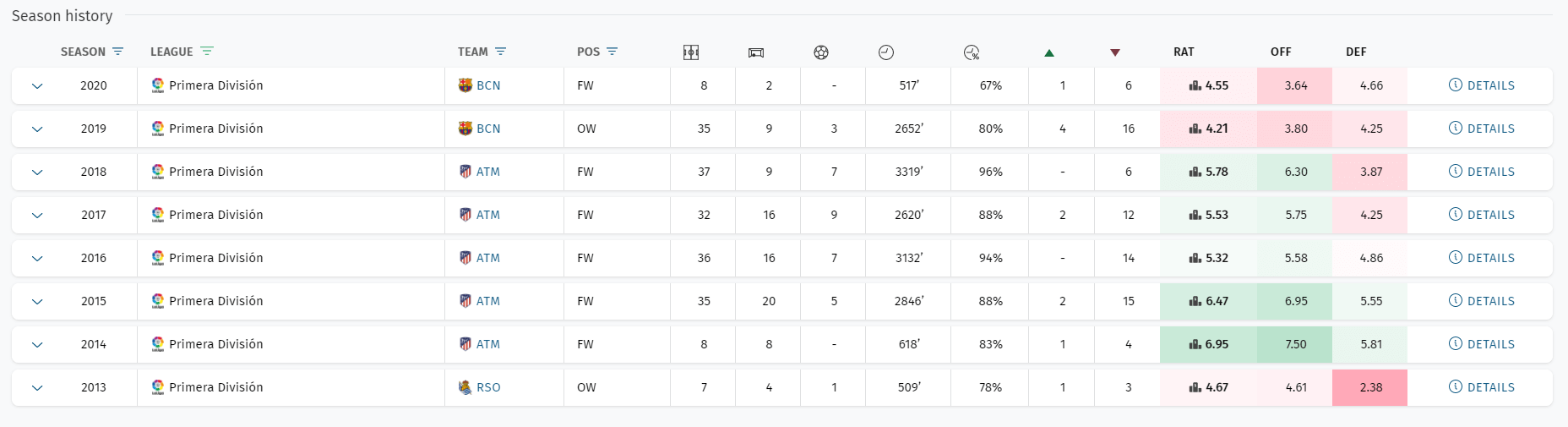Image resolution: width=1568 pixels, height=427 pixels.
Task: Open the SEASON column filter
Action: pyautogui.click(x=117, y=52)
